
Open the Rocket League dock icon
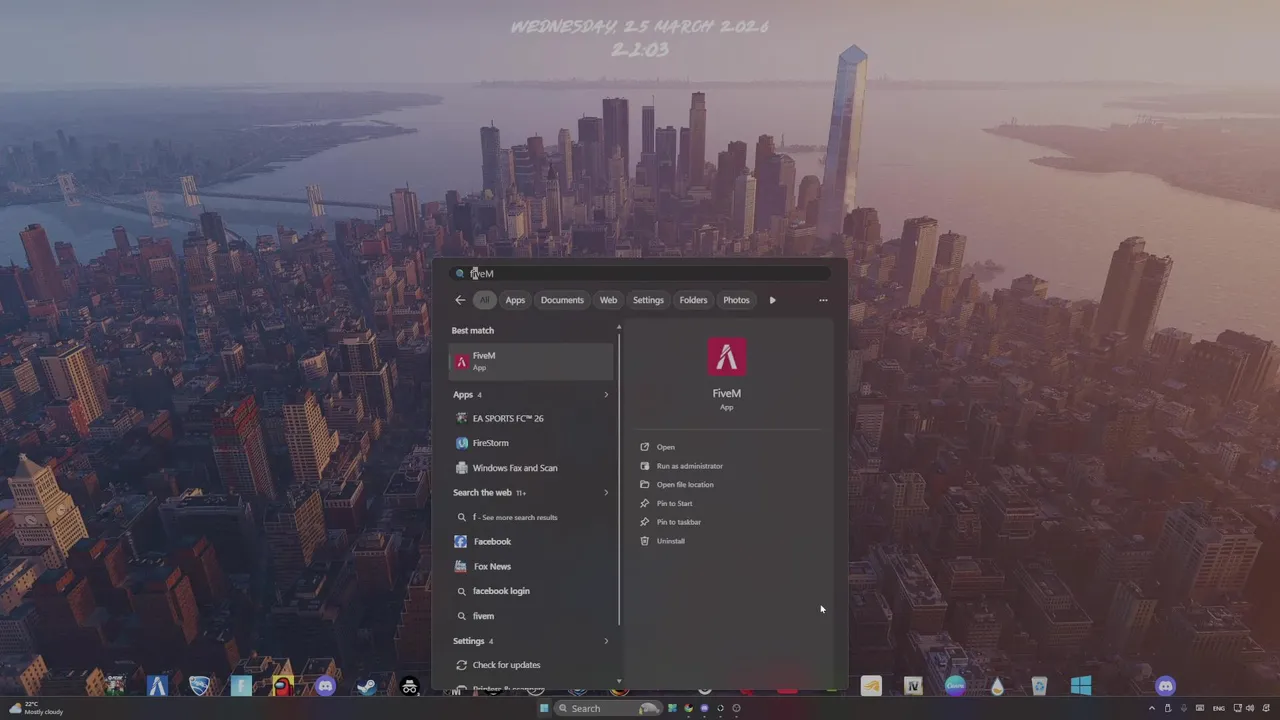pos(200,686)
